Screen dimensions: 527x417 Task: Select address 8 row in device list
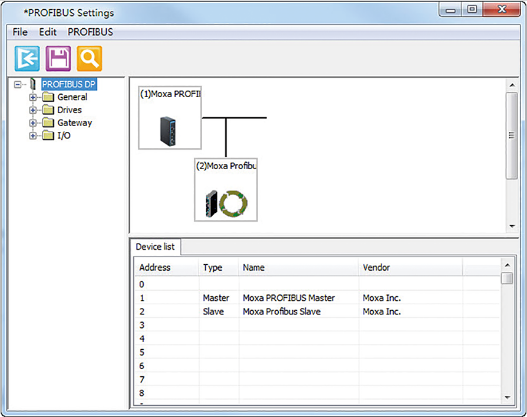click(x=317, y=393)
